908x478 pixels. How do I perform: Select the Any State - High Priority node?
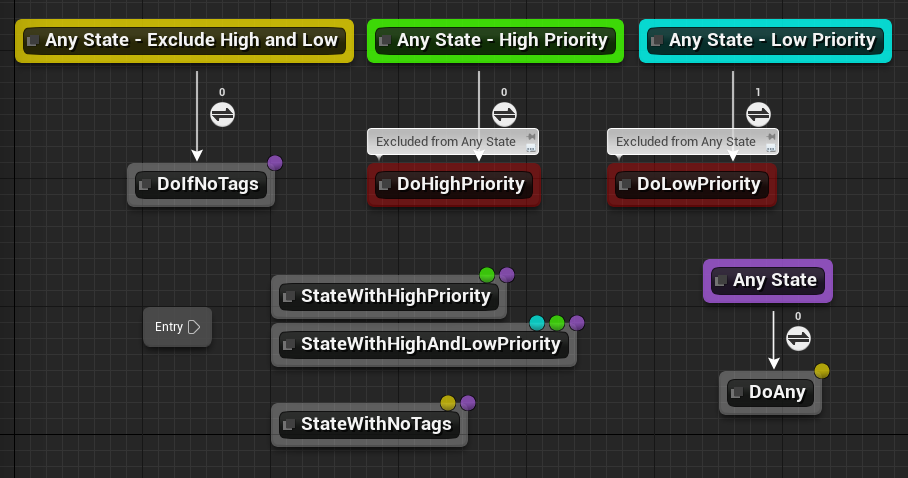(x=494, y=41)
